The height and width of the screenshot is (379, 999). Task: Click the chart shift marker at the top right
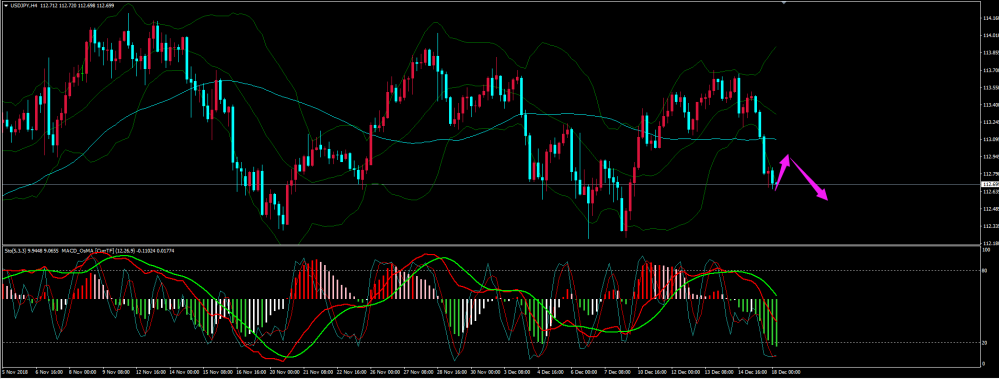click(783, 3)
